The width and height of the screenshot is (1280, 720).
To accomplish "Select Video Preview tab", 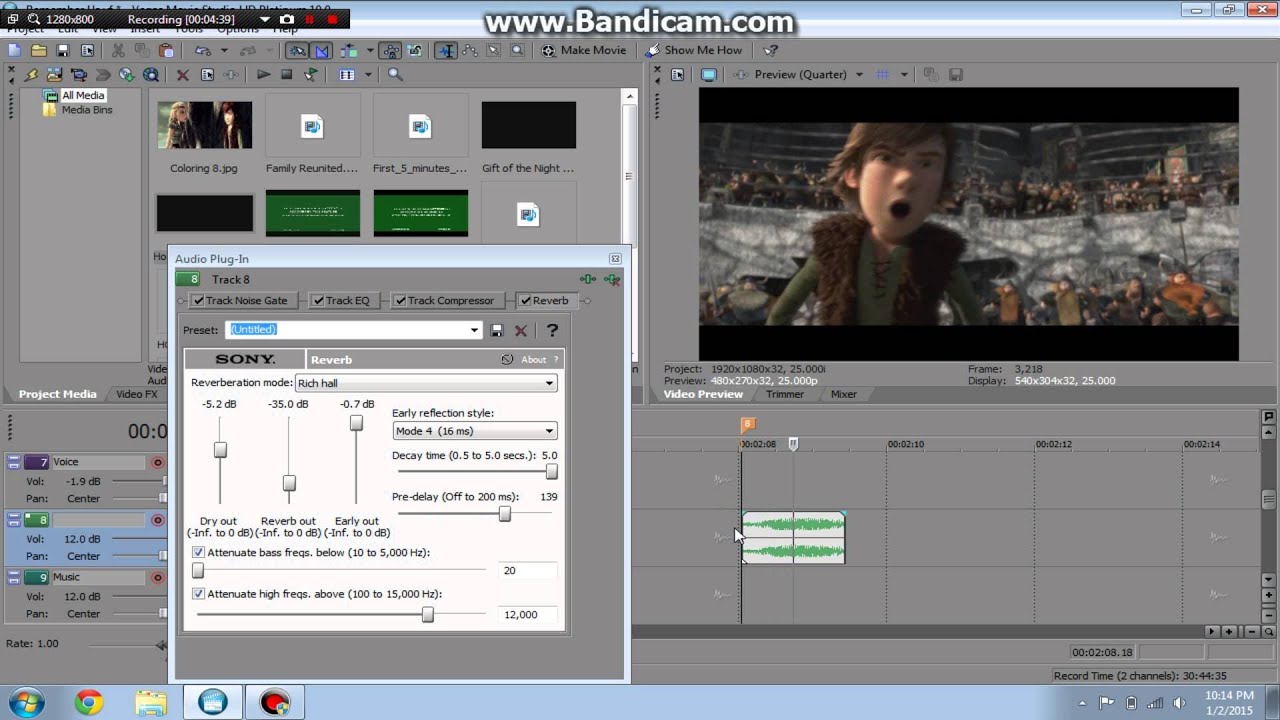I will click(704, 394).
